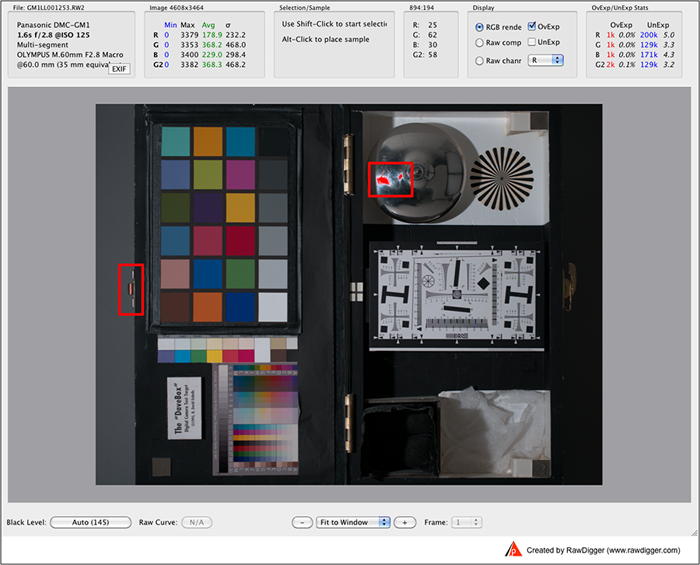Select the Raw composite radio button
The image size is (700, 565).
click(x=479, y=43)
